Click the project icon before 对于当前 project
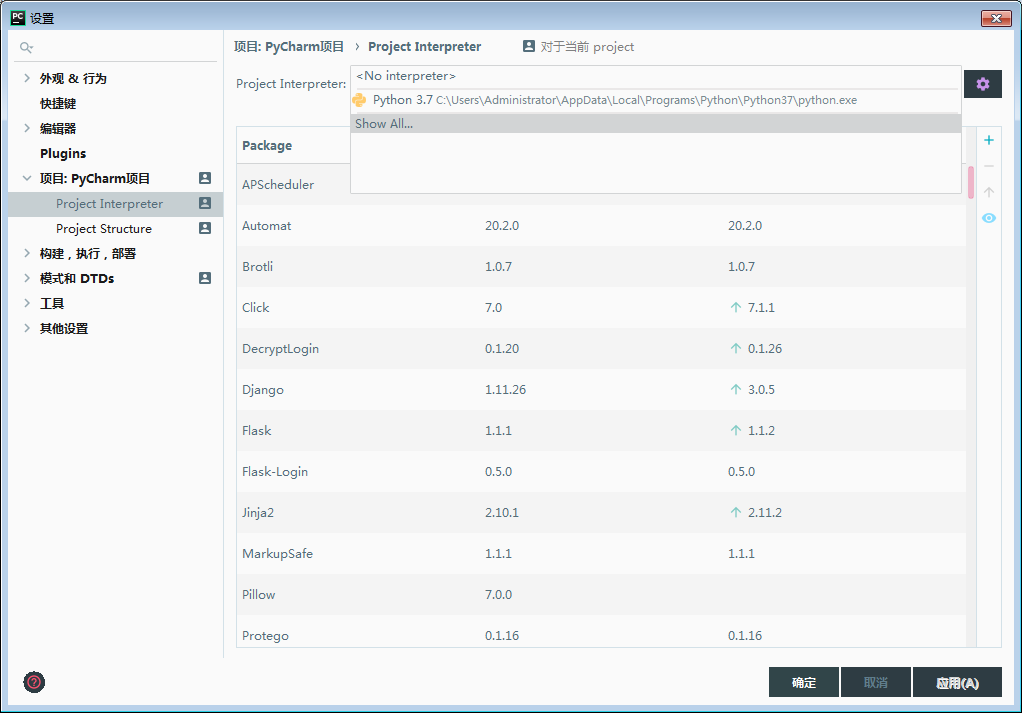Screen dimensions: 1022x713 (529, 46)
